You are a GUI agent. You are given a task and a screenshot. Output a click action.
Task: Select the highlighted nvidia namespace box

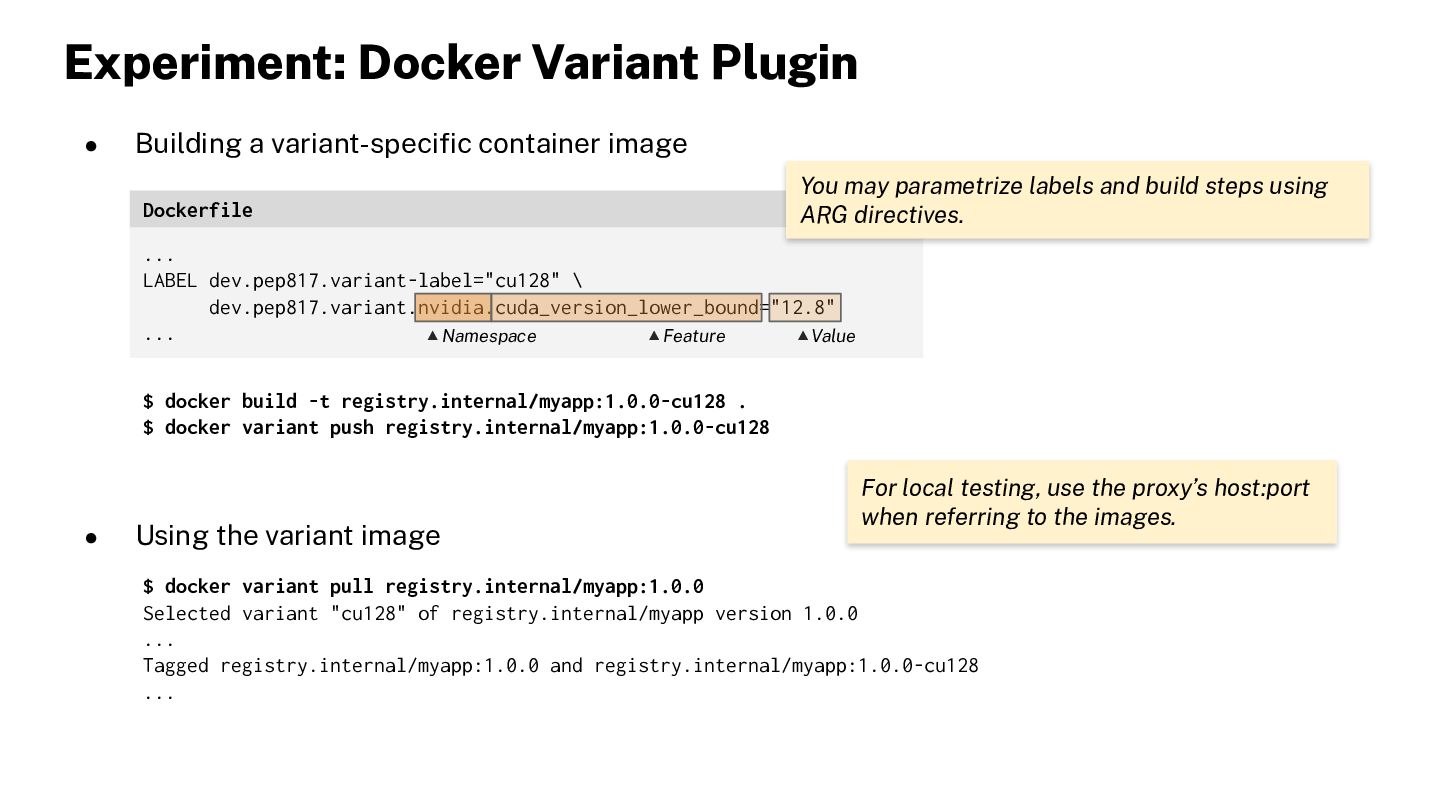[453, 308]
